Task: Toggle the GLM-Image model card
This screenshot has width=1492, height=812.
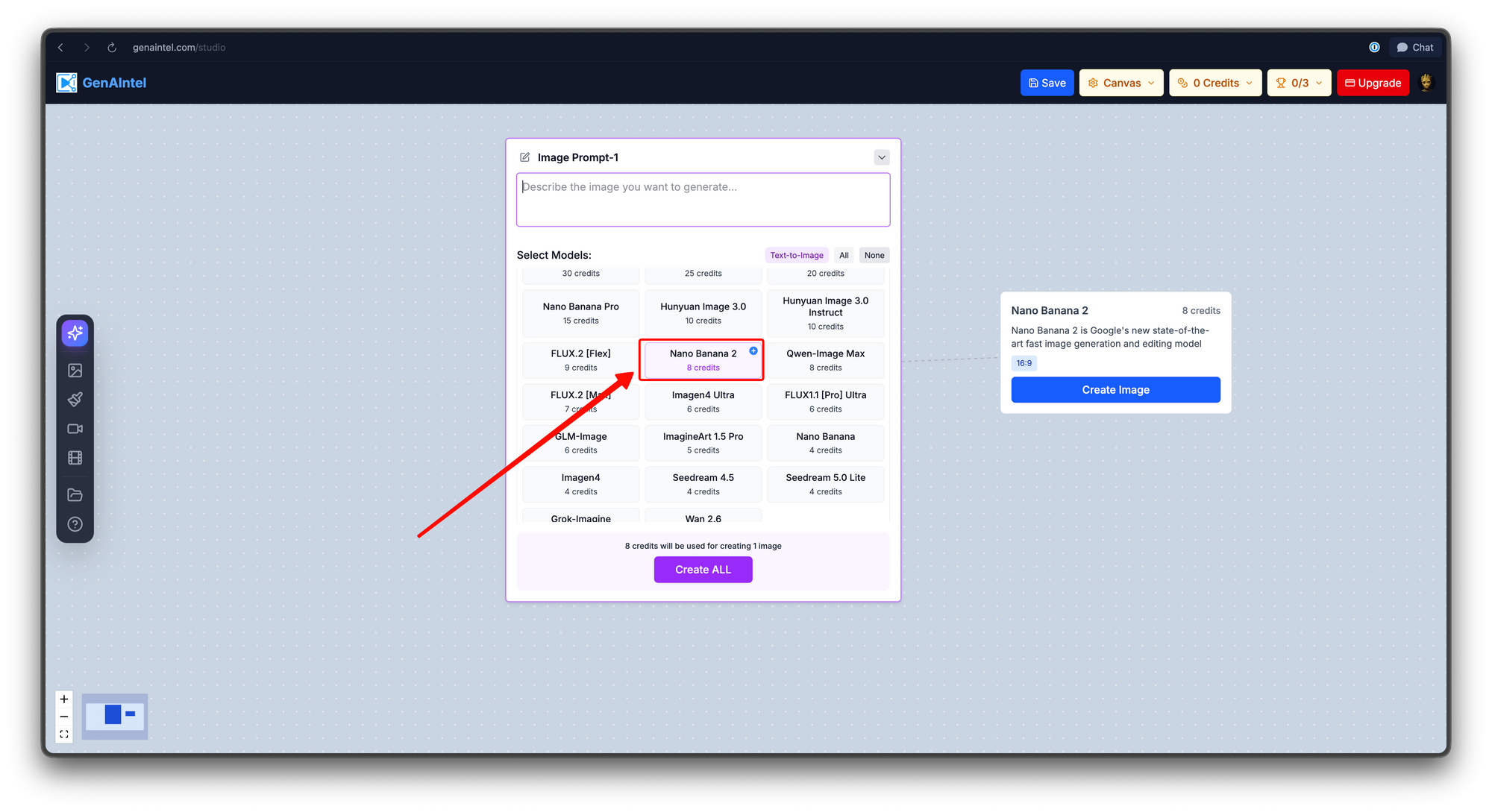Action: 581,443
